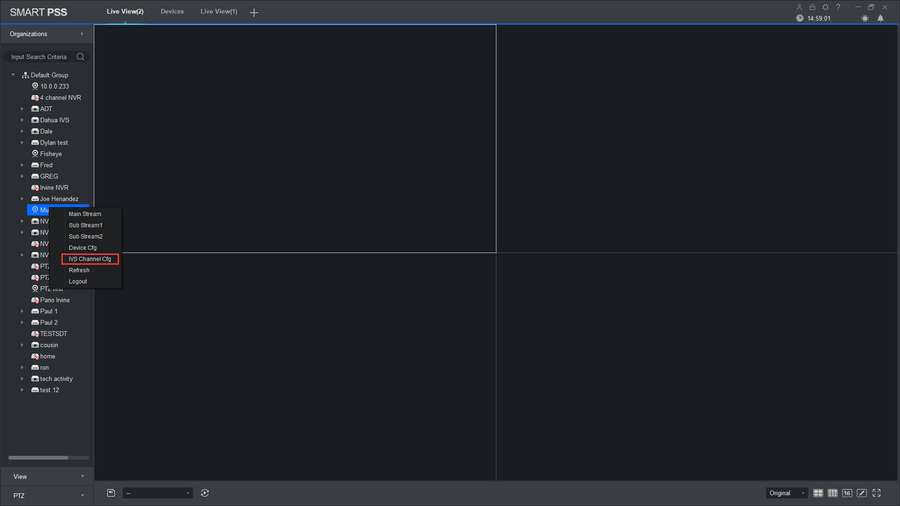Choose Logout from context menu

click(78, 282)
